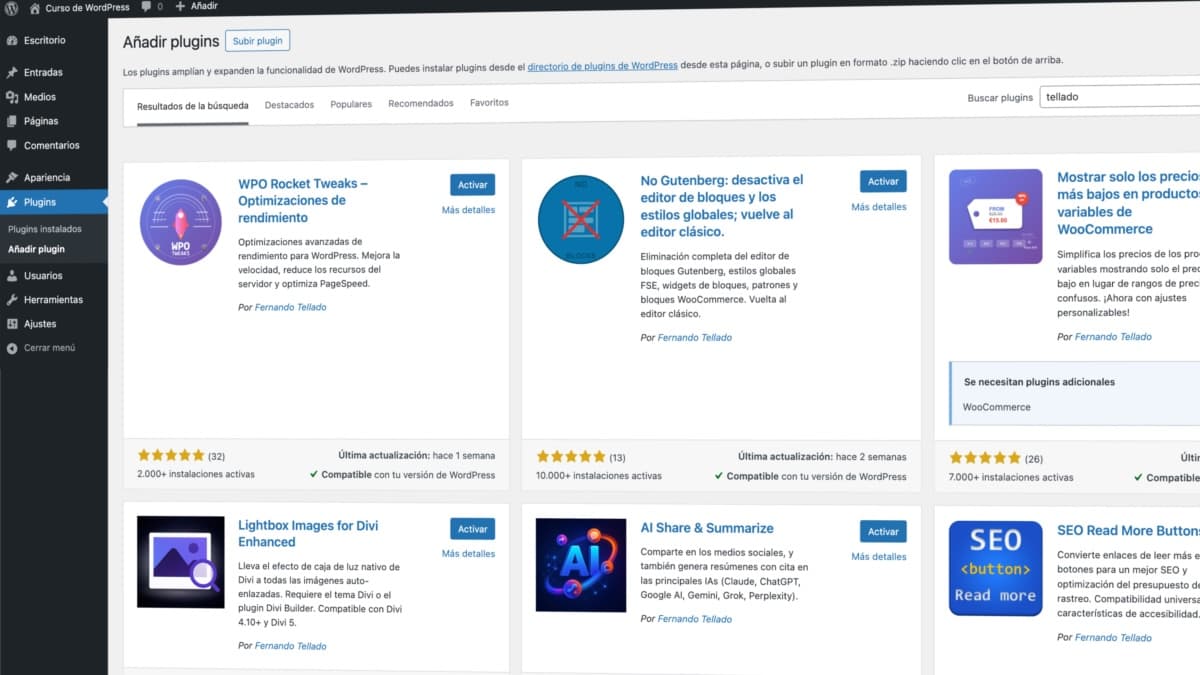Viewport: 1200px width, 675px height.
Task: Activate the WPO Rocket Tweaks plugin
Action: 472,184
